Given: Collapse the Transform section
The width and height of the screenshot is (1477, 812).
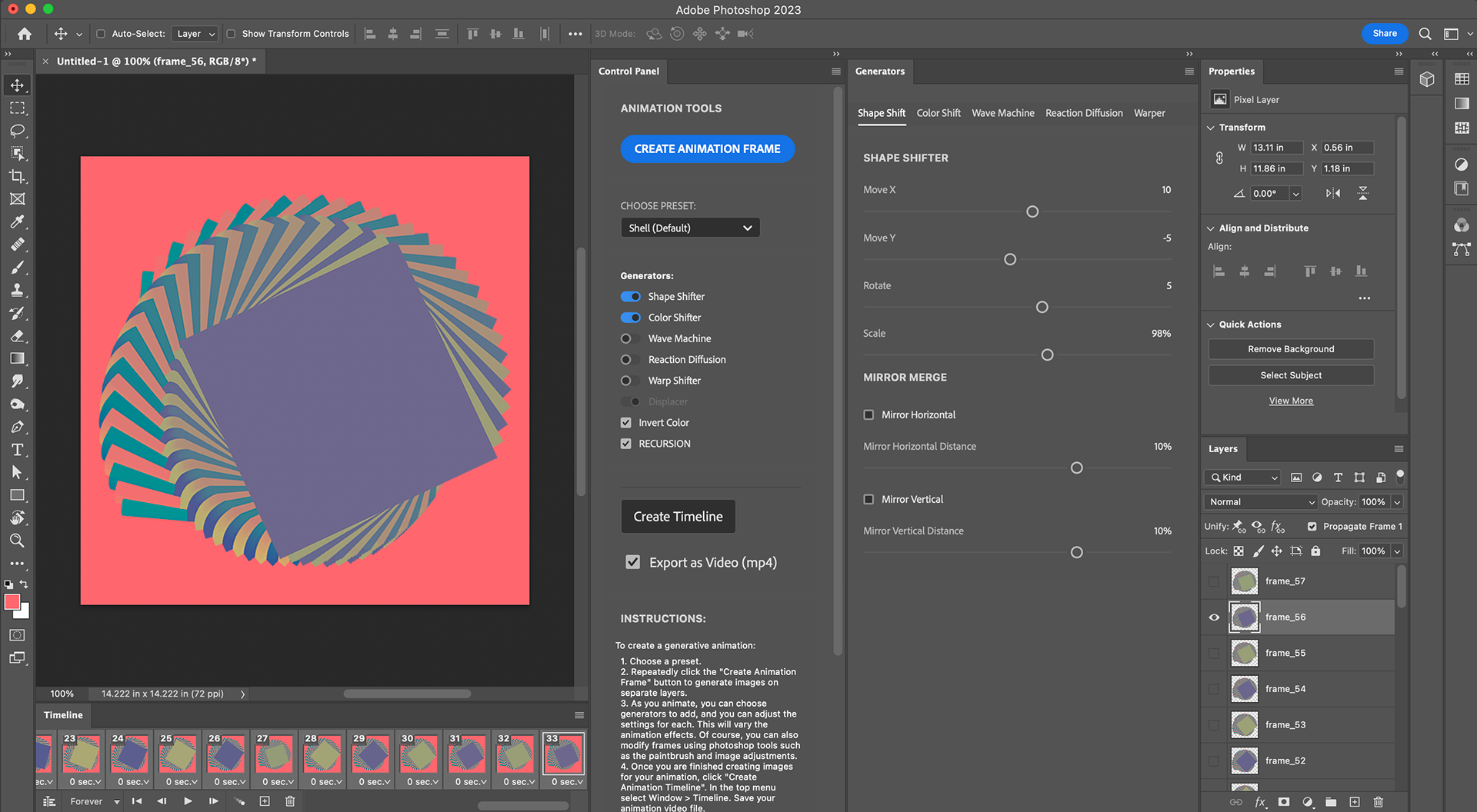Looking at the screenshot, I should 1211,128.
